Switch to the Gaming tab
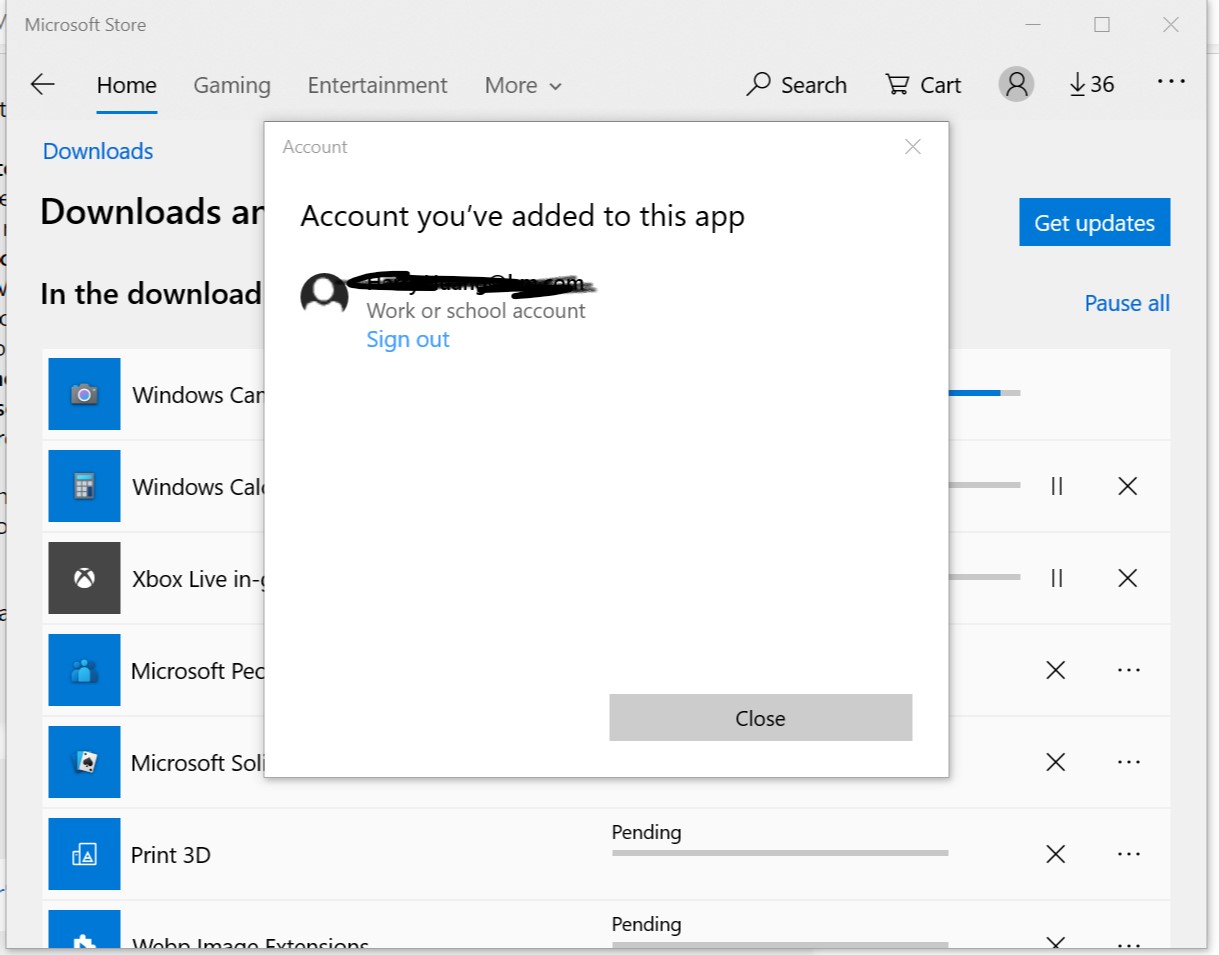 click(232, 85)
